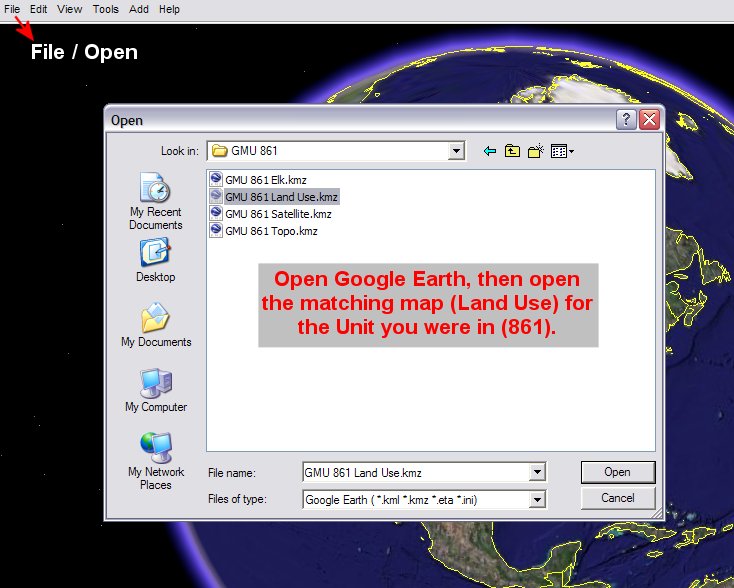The image size is (734, 588).
Task: Open the File menu in Google Earth
Action: point(12,9)
